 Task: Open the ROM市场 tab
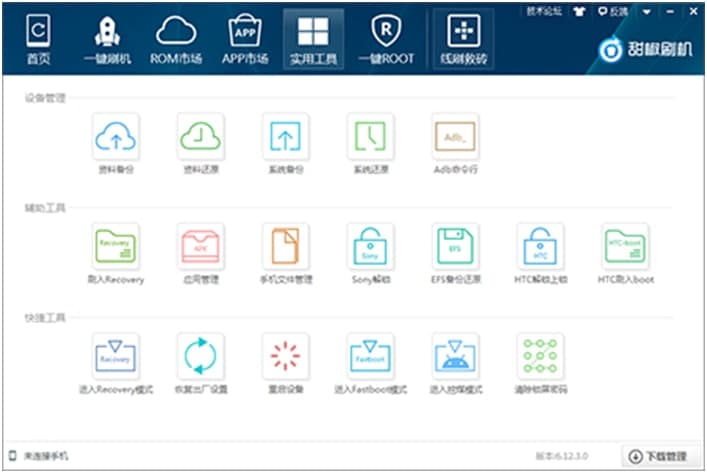coord(176,39)
